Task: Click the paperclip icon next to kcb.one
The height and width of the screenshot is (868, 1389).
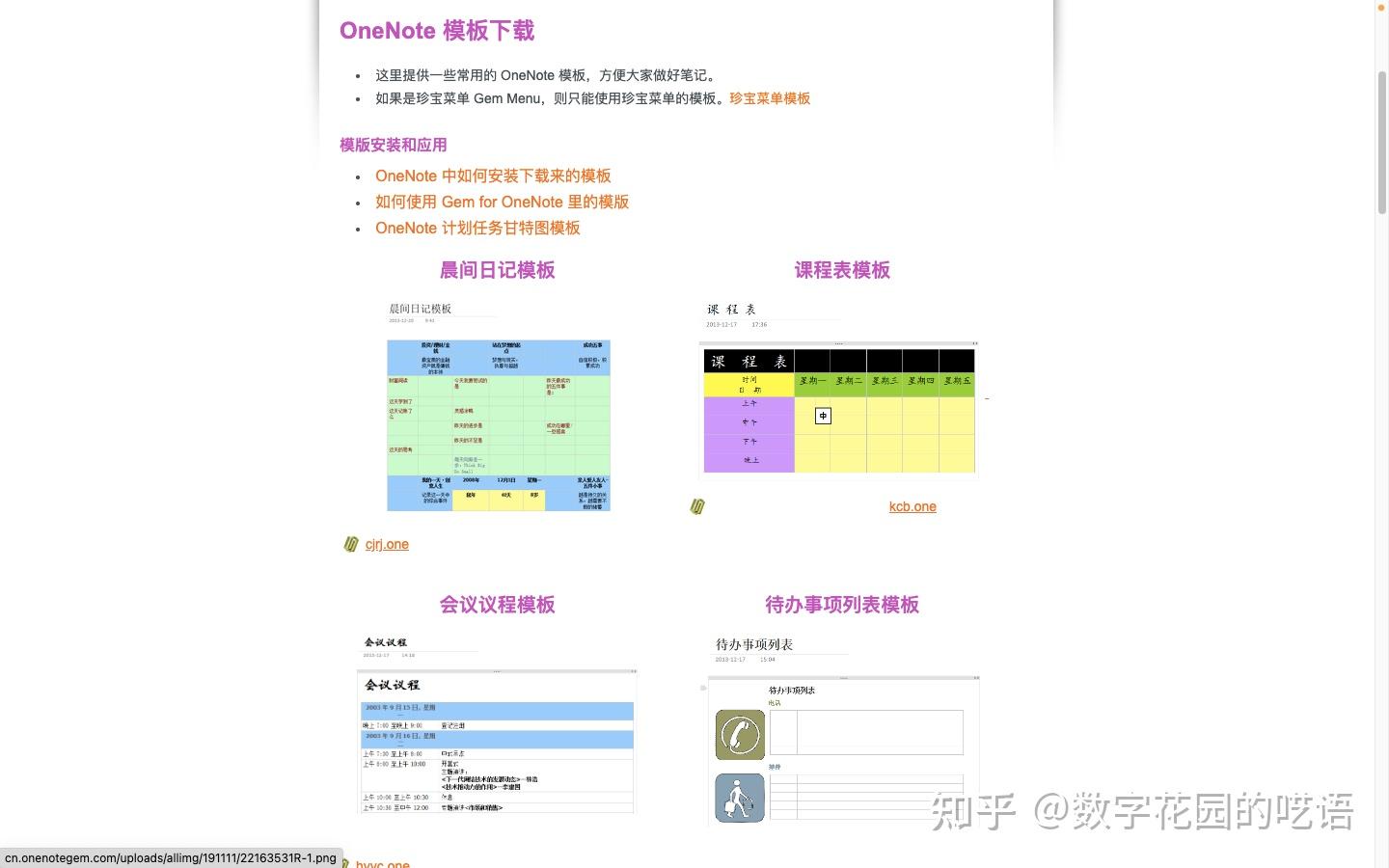Action: 696,506
